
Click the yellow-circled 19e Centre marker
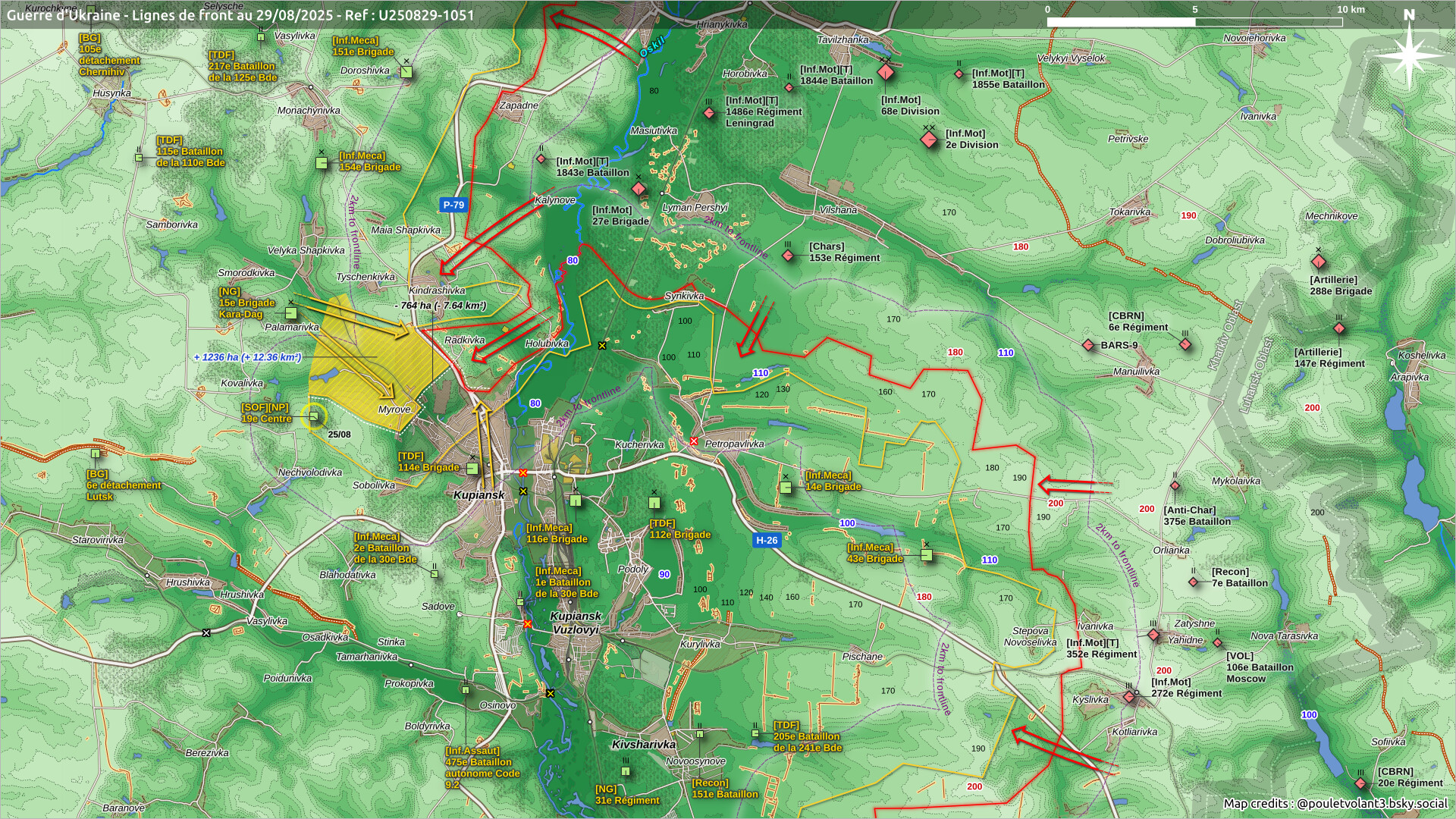pyautogui.click(x=314, y=416)
